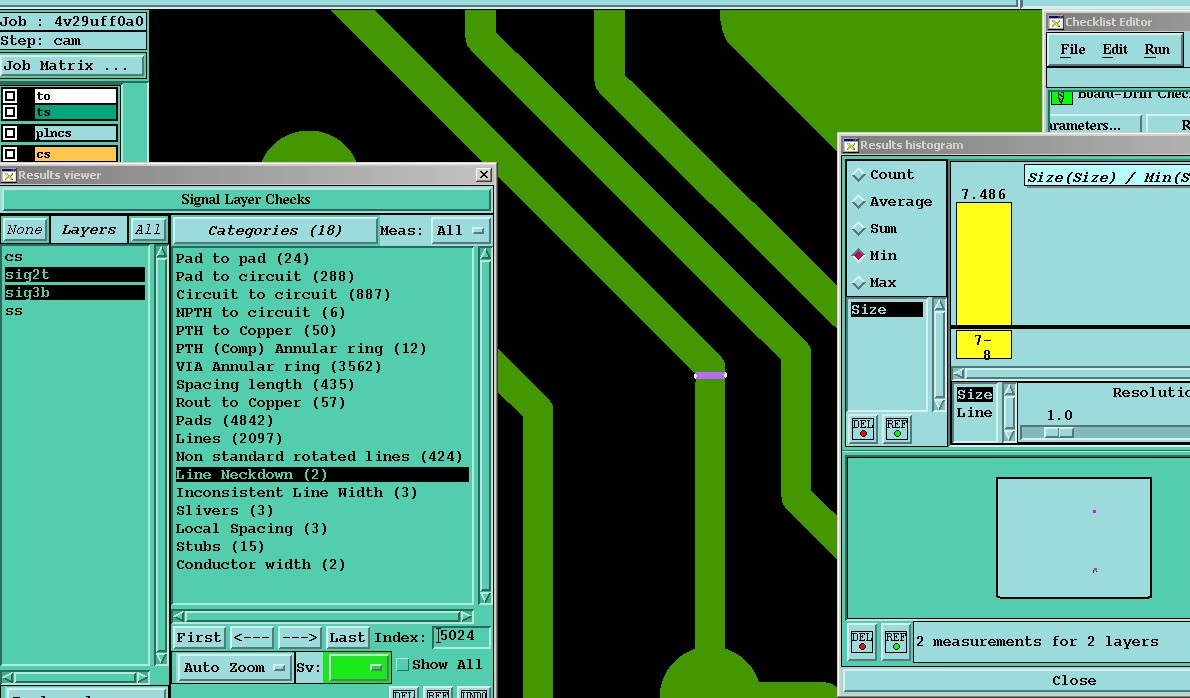Close the Results viewer with X
1190x698 pixels.
pos(483,174)
